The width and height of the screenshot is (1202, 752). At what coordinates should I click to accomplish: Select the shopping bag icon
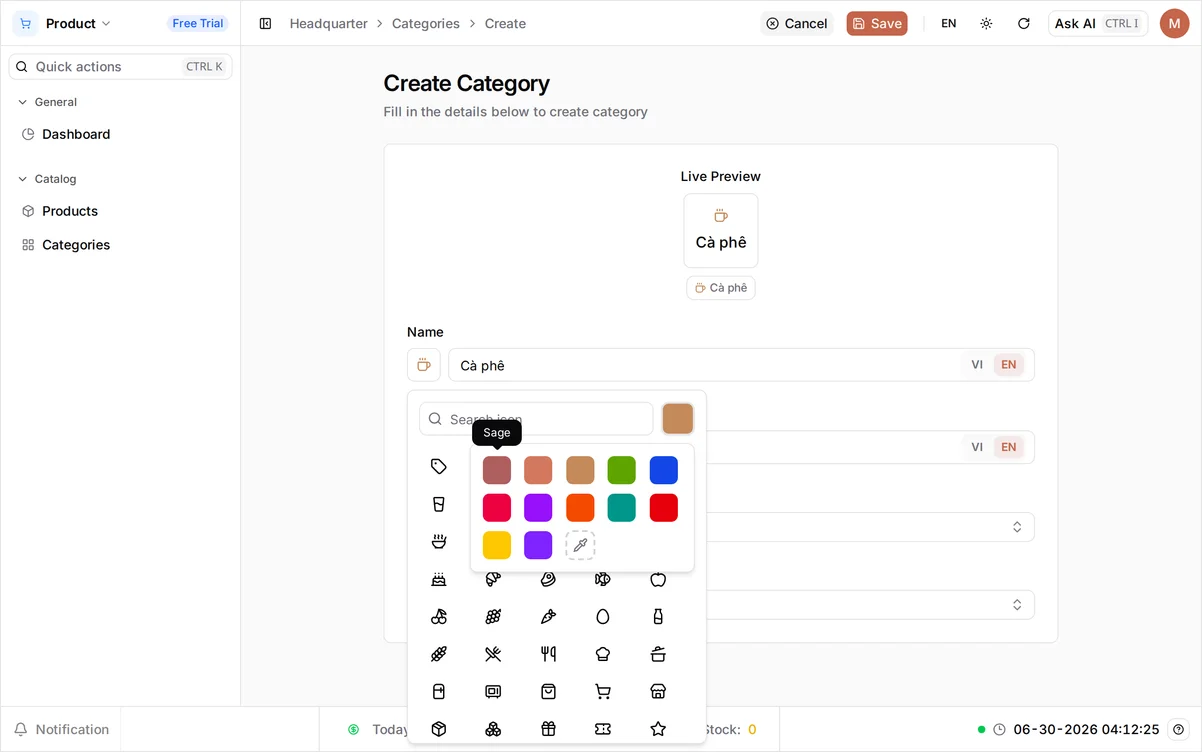pyautogui.click(x=548, y=691)
